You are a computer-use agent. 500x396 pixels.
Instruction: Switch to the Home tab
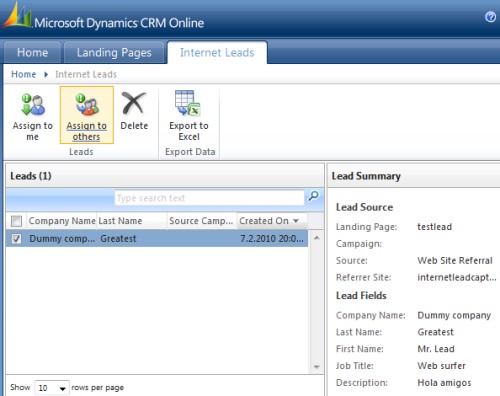pos(32,52)
